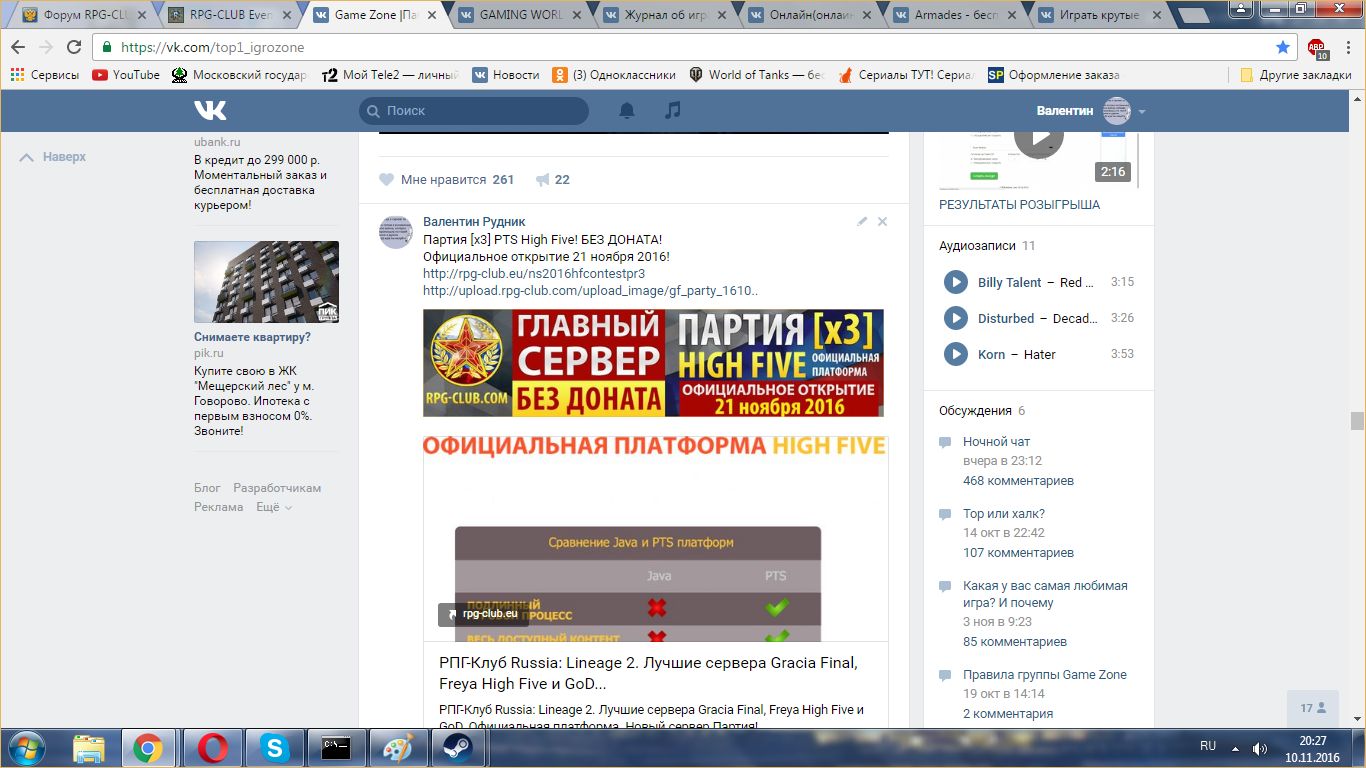This screenshot has height=768, width=1366.
Task: Play the Billy Talent track
Action: coord(956,282)
